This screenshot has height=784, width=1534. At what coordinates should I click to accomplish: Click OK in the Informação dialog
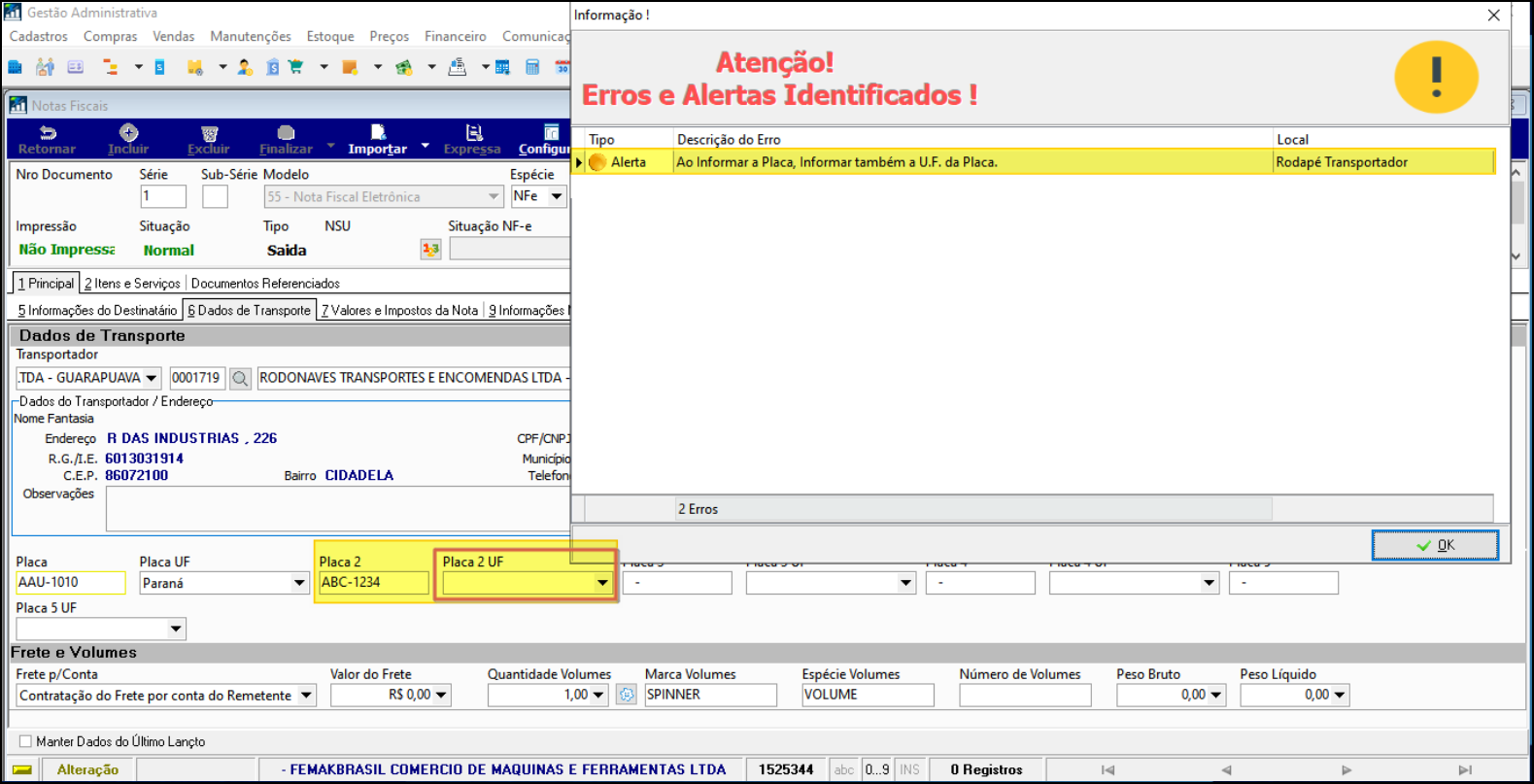coord(1435,545)
